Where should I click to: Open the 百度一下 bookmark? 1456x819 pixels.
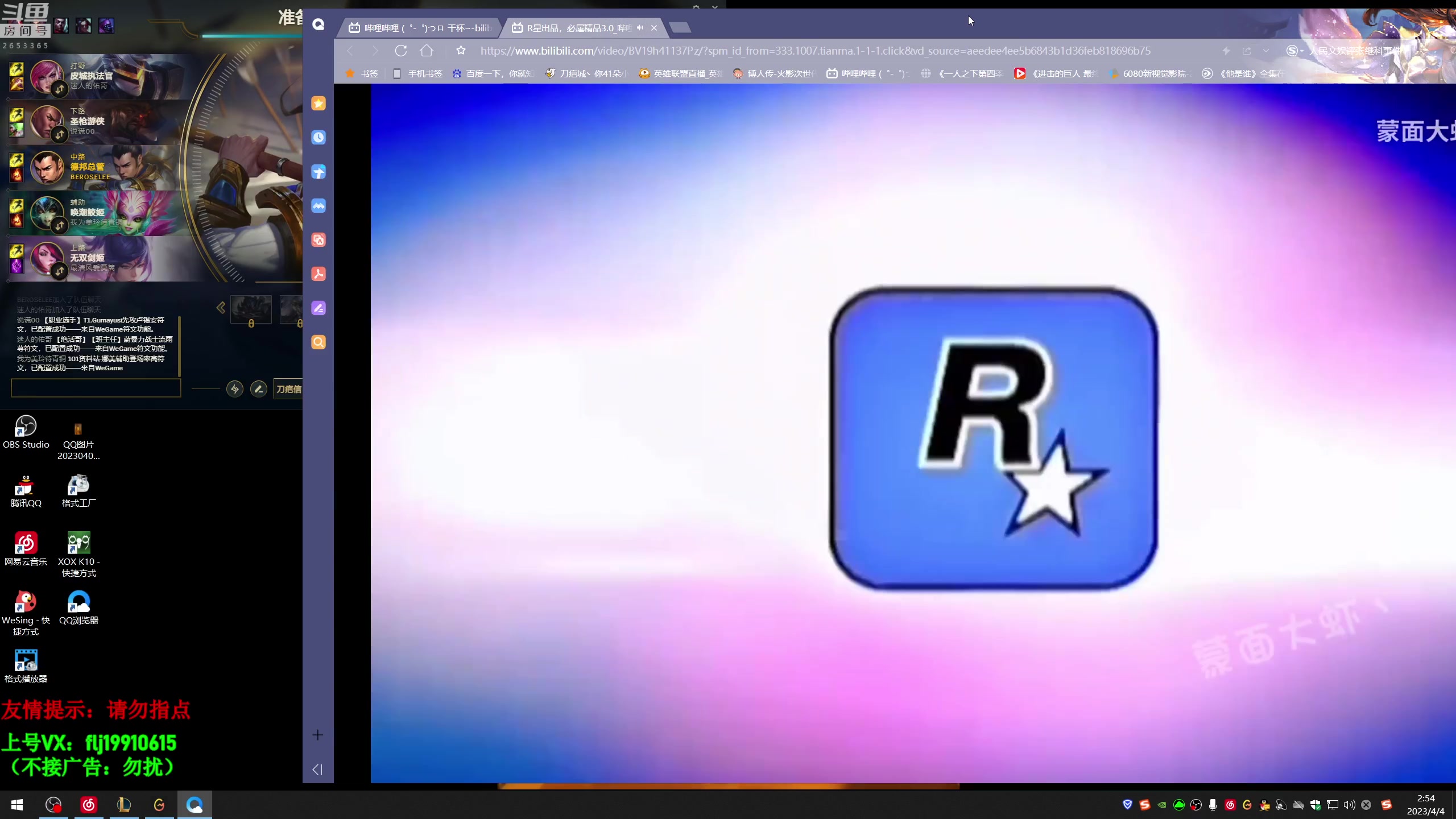click(x=494, y=73)
